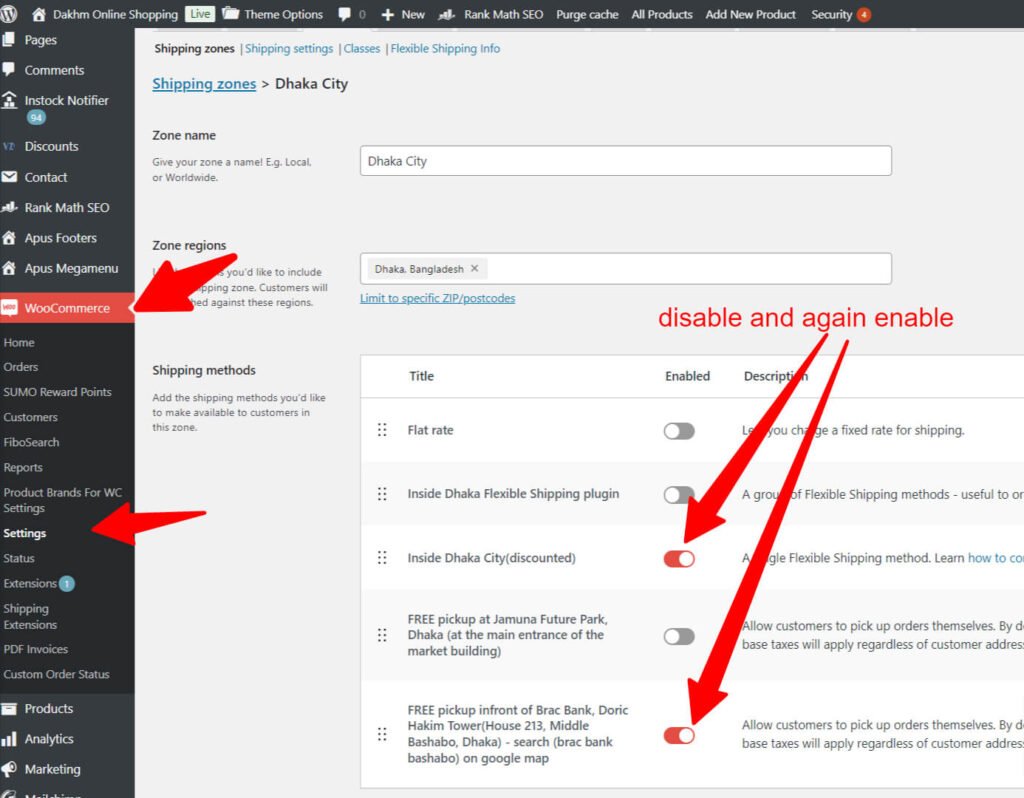Open the Shipping zones breadcrumb link
The width and height of the screenshot is (1024, 798).
tap(203, 84)
